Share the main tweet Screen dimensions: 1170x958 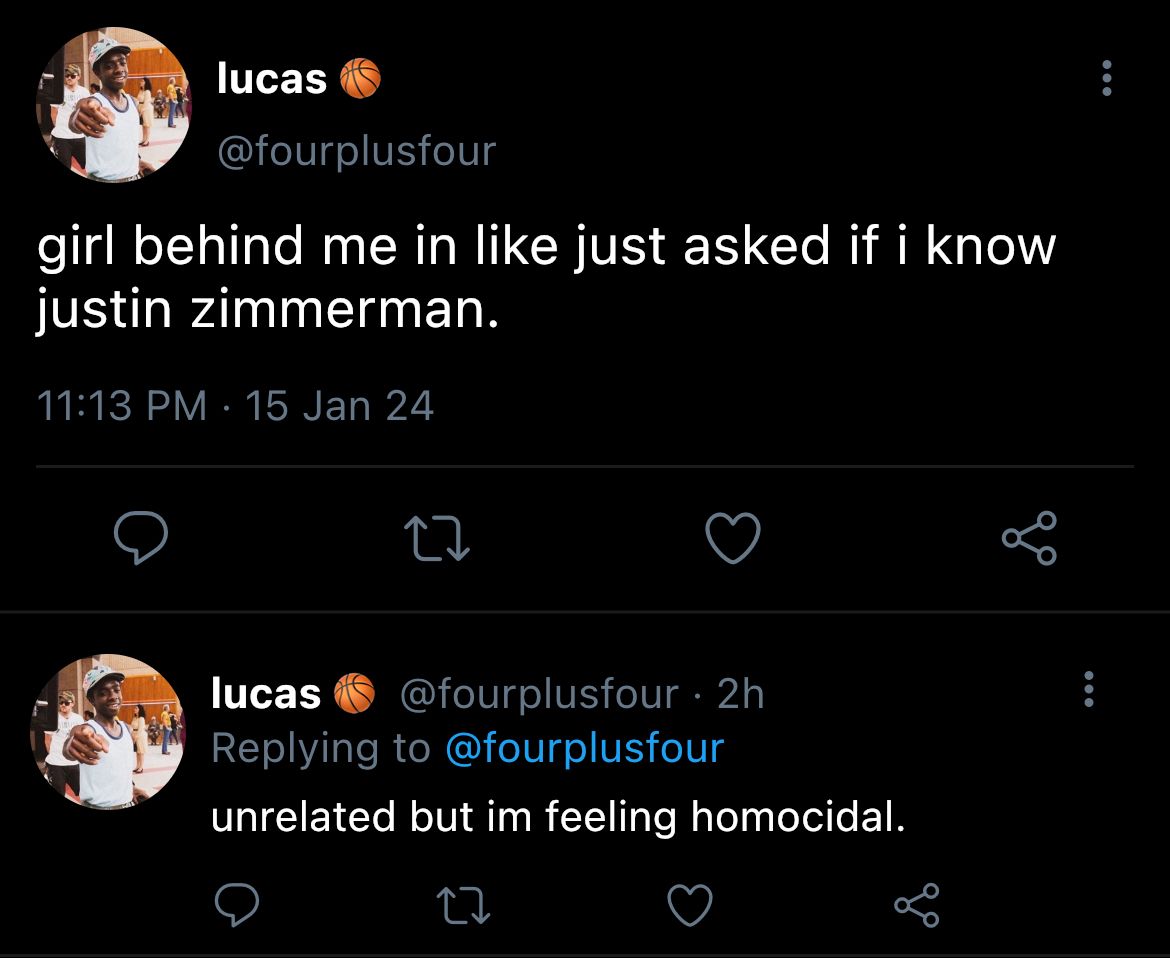click(x=1029, y=538)
